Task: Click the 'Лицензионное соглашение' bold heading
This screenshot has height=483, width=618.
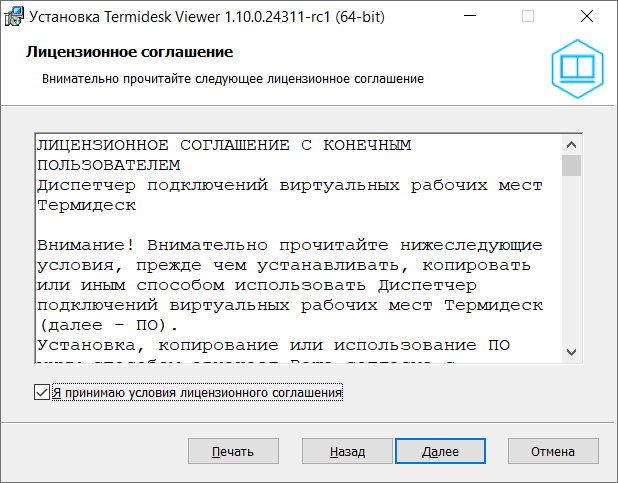Action: click(x=127, y=51)
